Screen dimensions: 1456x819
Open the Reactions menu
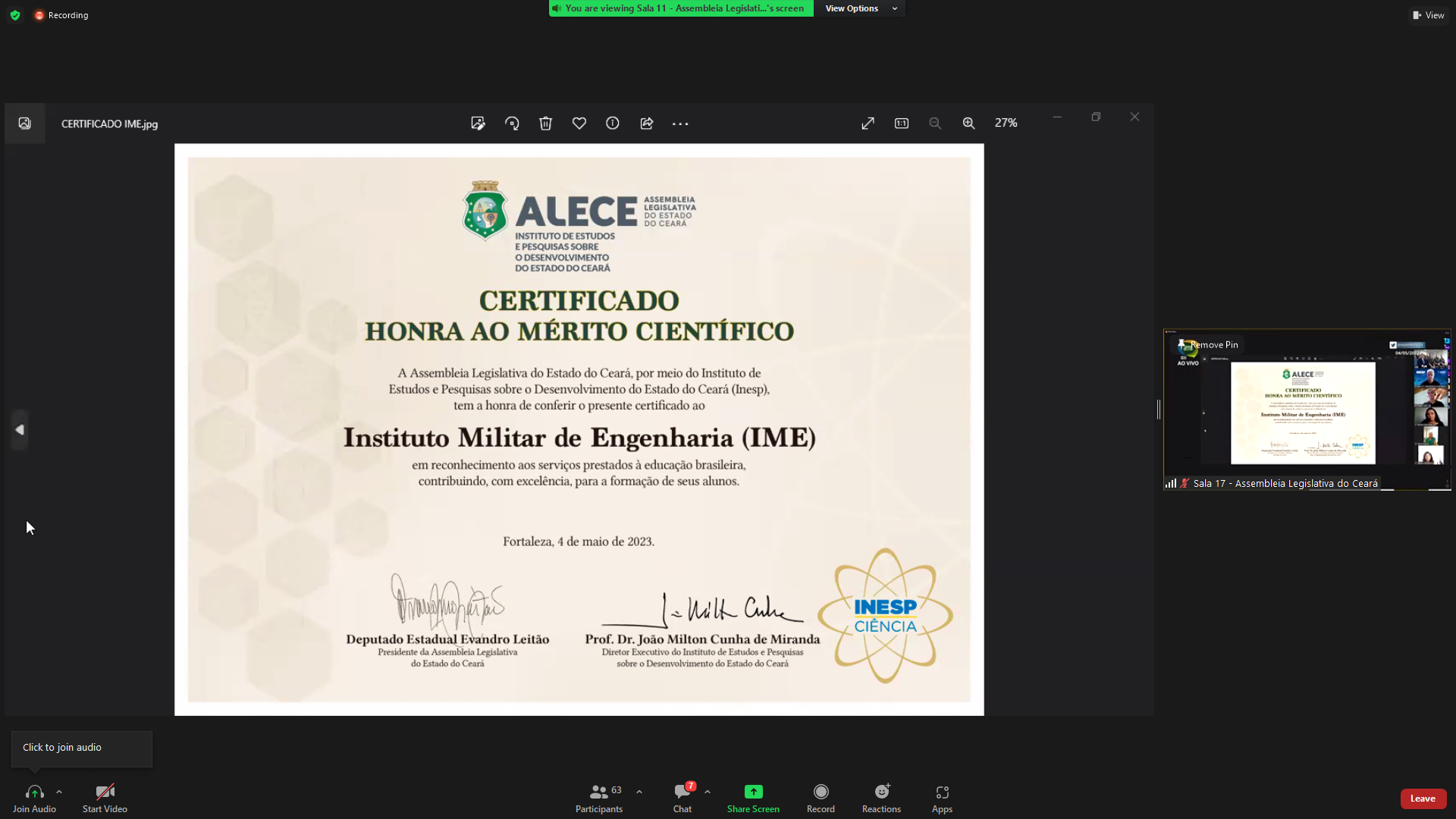[x=881, y=792]
